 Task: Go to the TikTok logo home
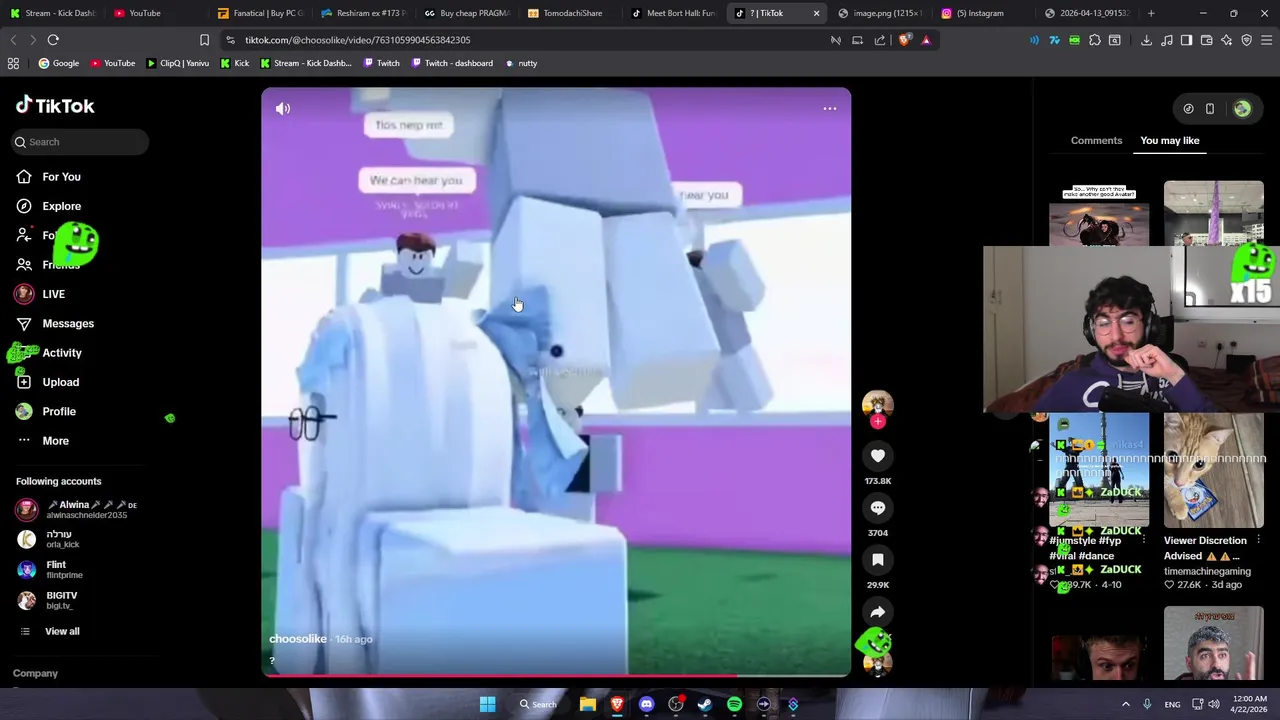pos(55,105)
